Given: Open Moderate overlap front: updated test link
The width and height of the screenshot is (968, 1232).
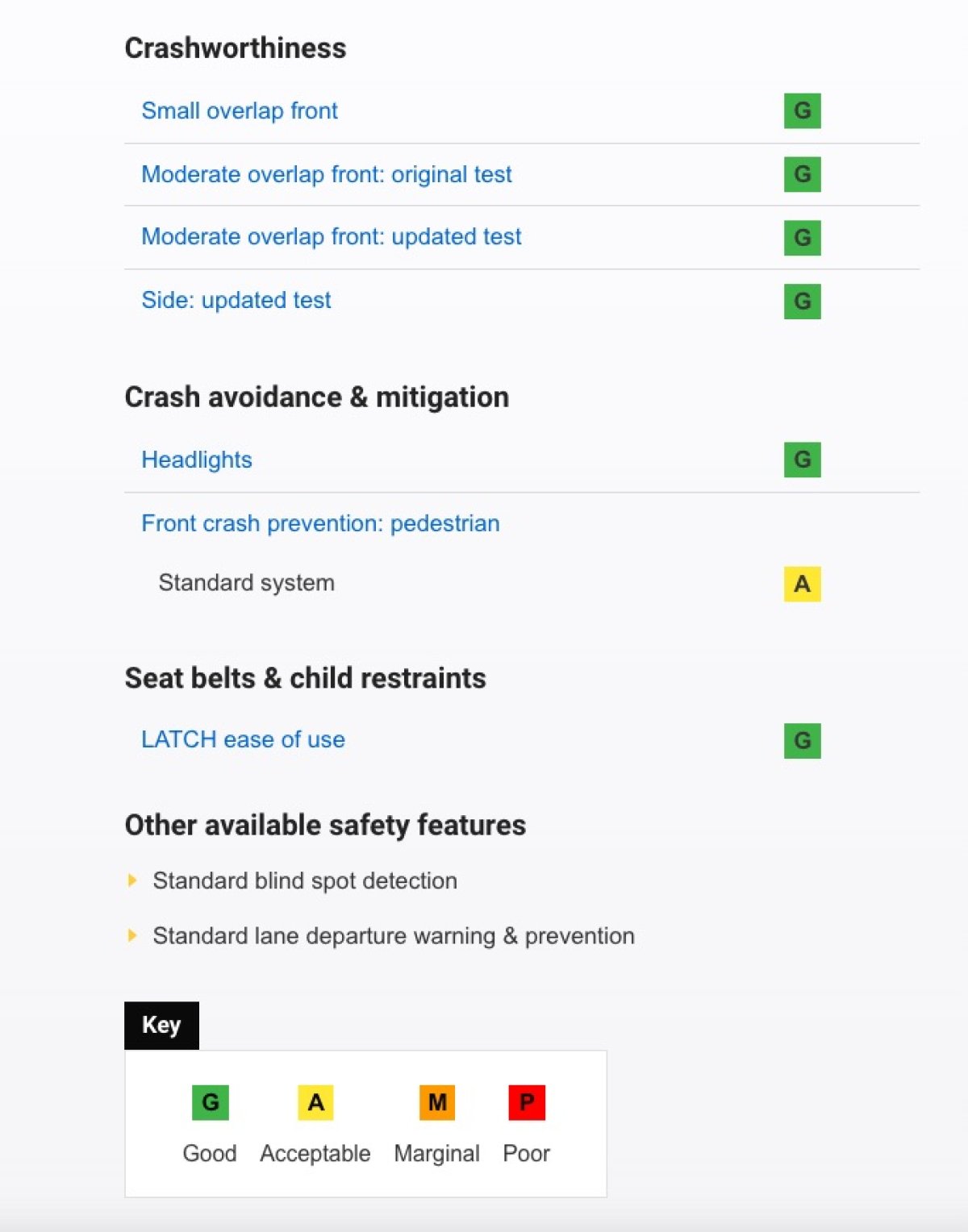Looking at the screenshot, I should (332, 236).
